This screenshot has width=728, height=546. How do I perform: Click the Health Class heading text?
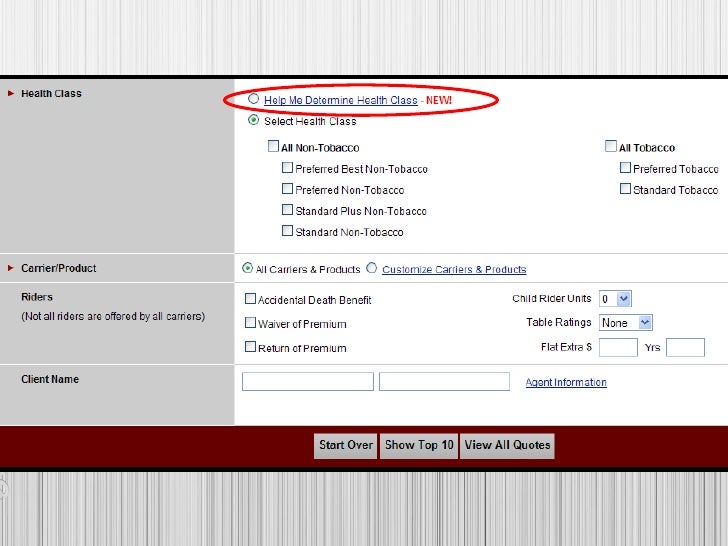pyautogui.click(x=51, y=93)
